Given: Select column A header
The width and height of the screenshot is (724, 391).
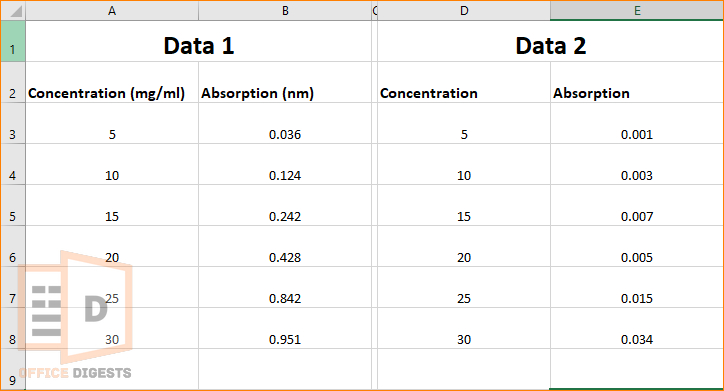Looking at the screenshot, I should tap(112, 10).
